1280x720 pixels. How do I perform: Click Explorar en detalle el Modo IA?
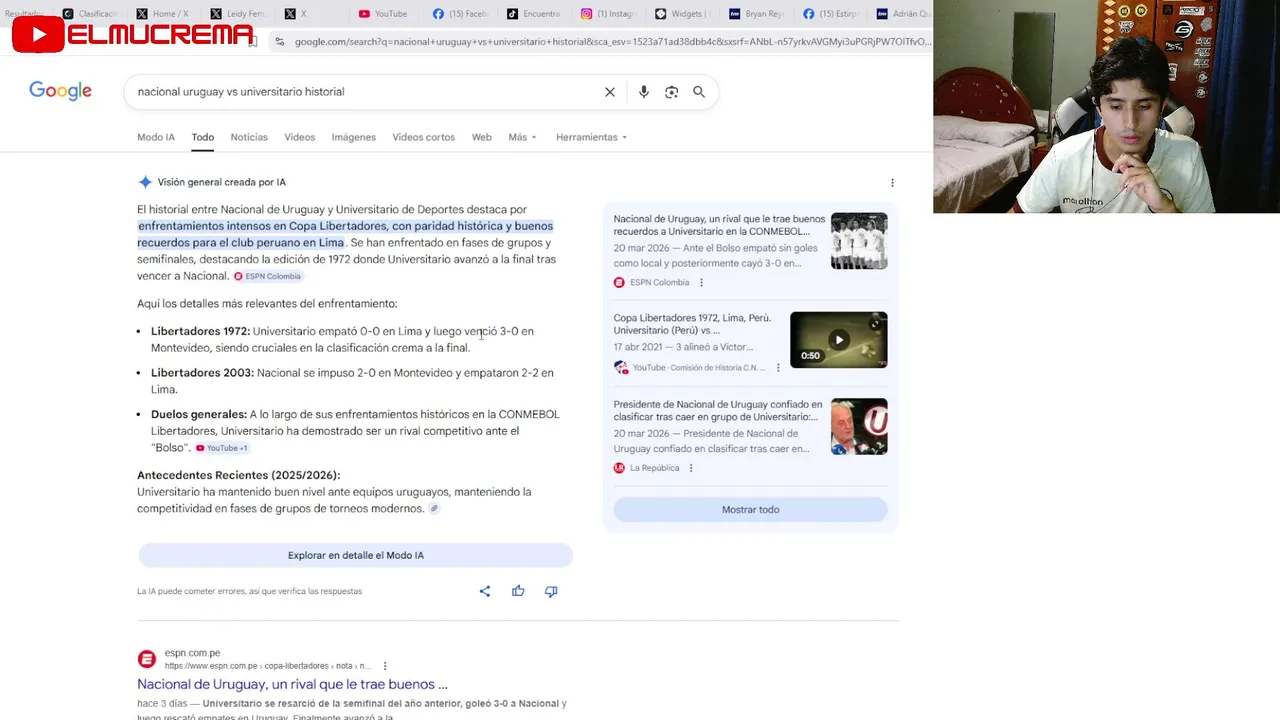click(x=356, y=555)
